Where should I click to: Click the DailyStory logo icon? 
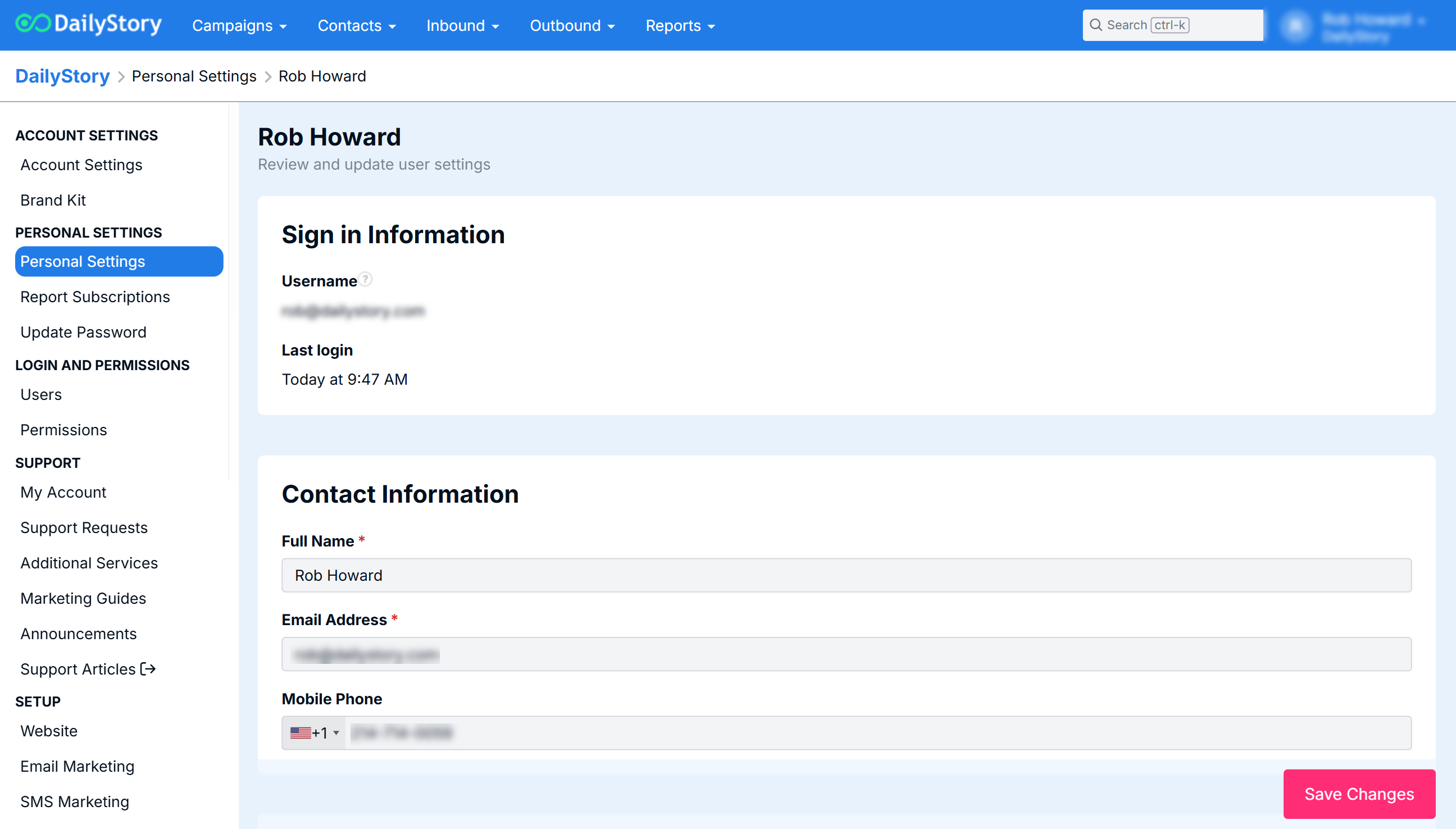33,24
